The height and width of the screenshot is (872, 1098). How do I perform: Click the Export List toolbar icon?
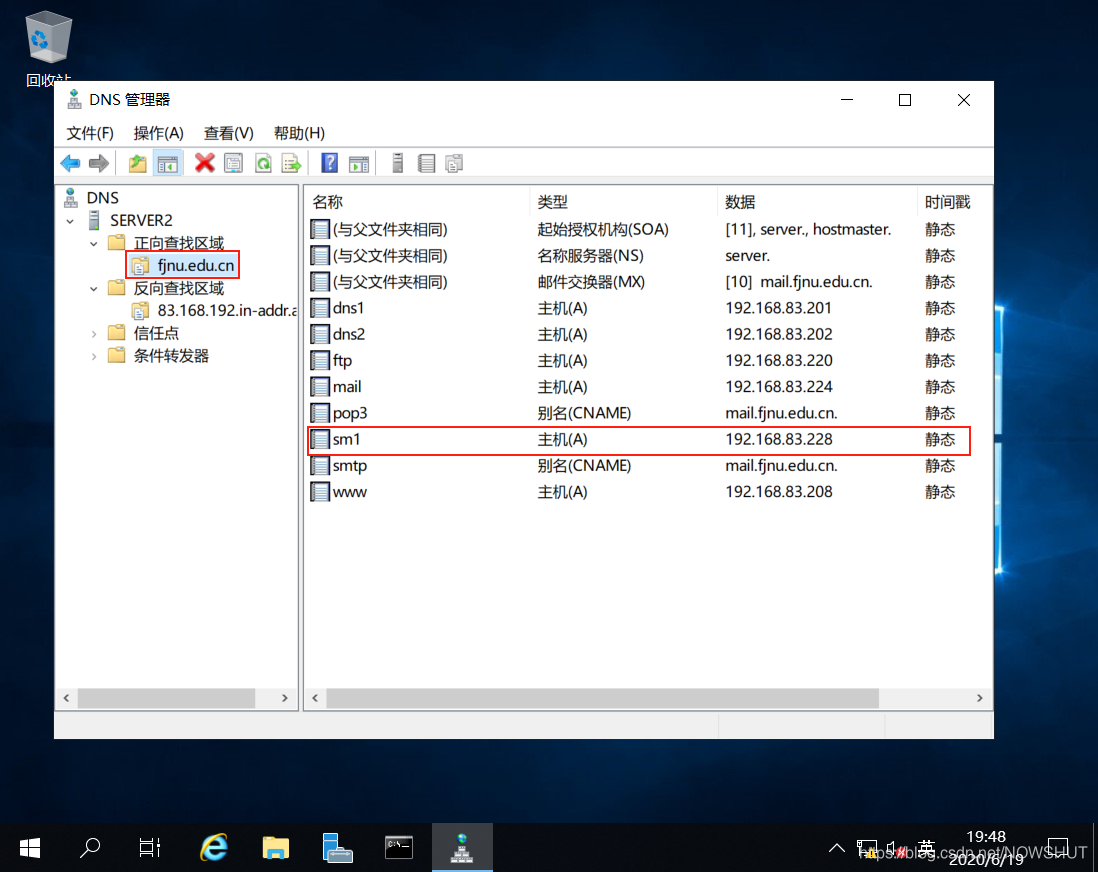291,163
